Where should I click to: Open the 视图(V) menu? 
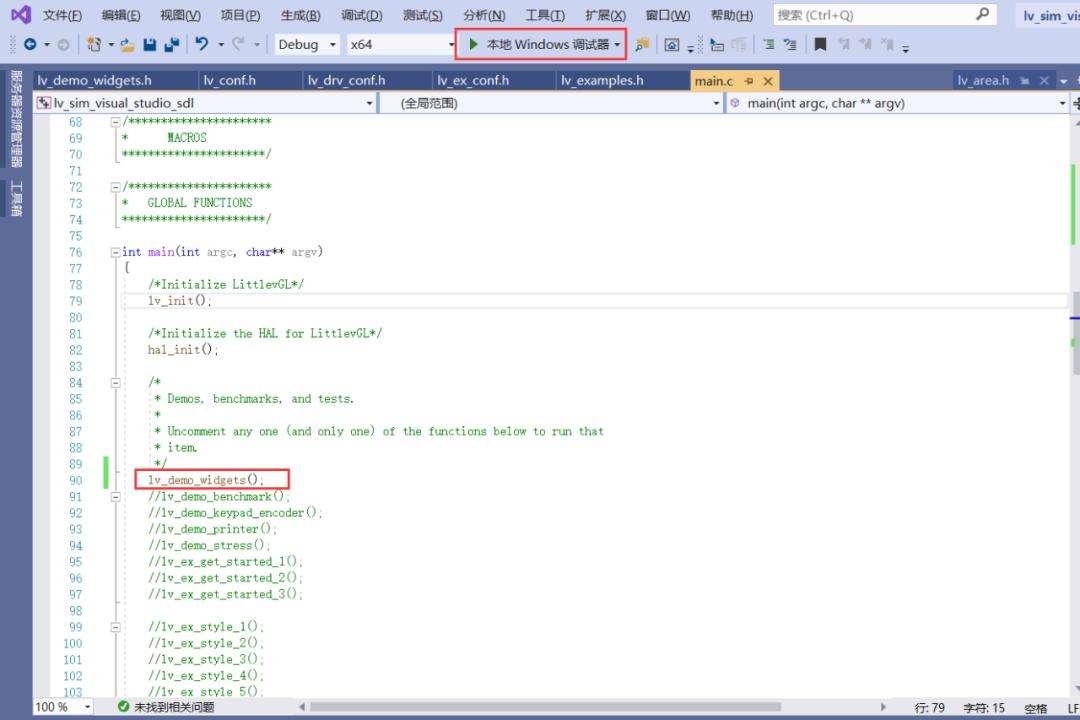click(180, 15)
